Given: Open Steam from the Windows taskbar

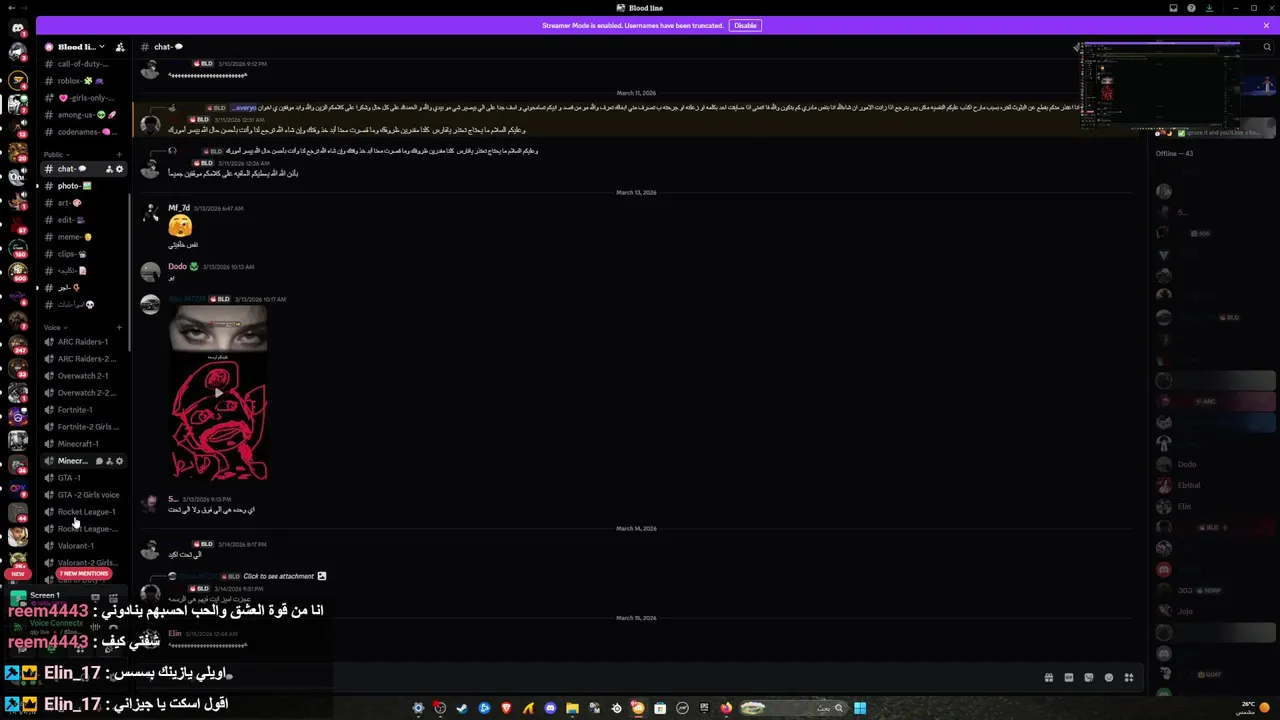Looking at the screenshot, I should click(x=462, y=708).
